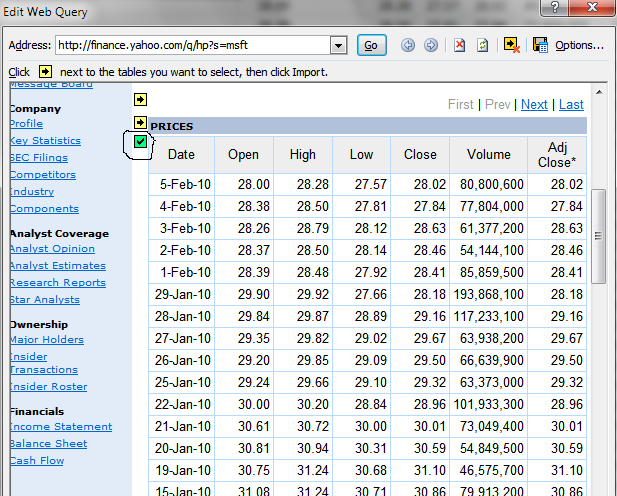Open the Industry link
Image resolution: width=617 pixels, height=496 pixels.
[32, 191]
